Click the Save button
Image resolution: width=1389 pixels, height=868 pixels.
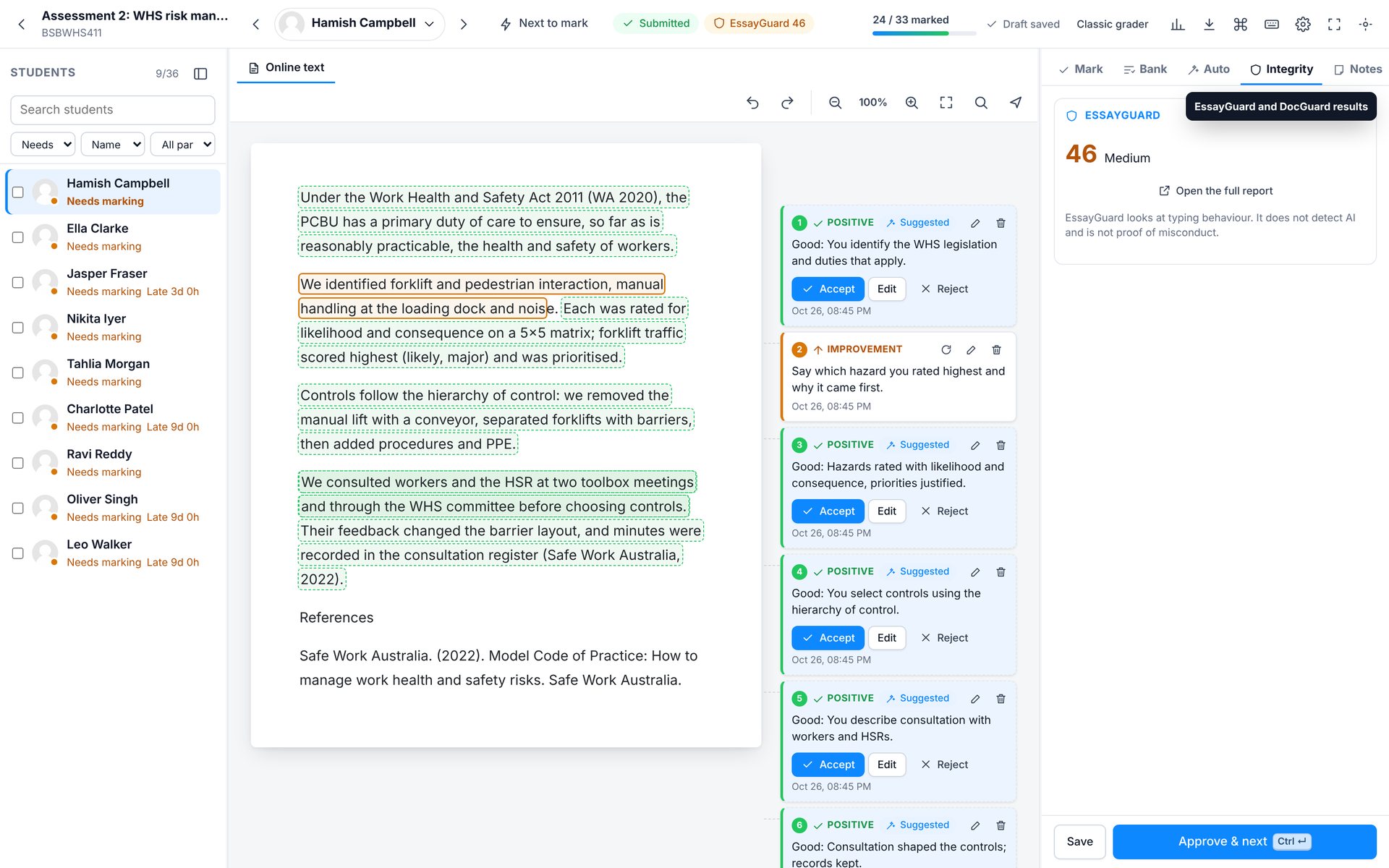(x=1079, y=841)
